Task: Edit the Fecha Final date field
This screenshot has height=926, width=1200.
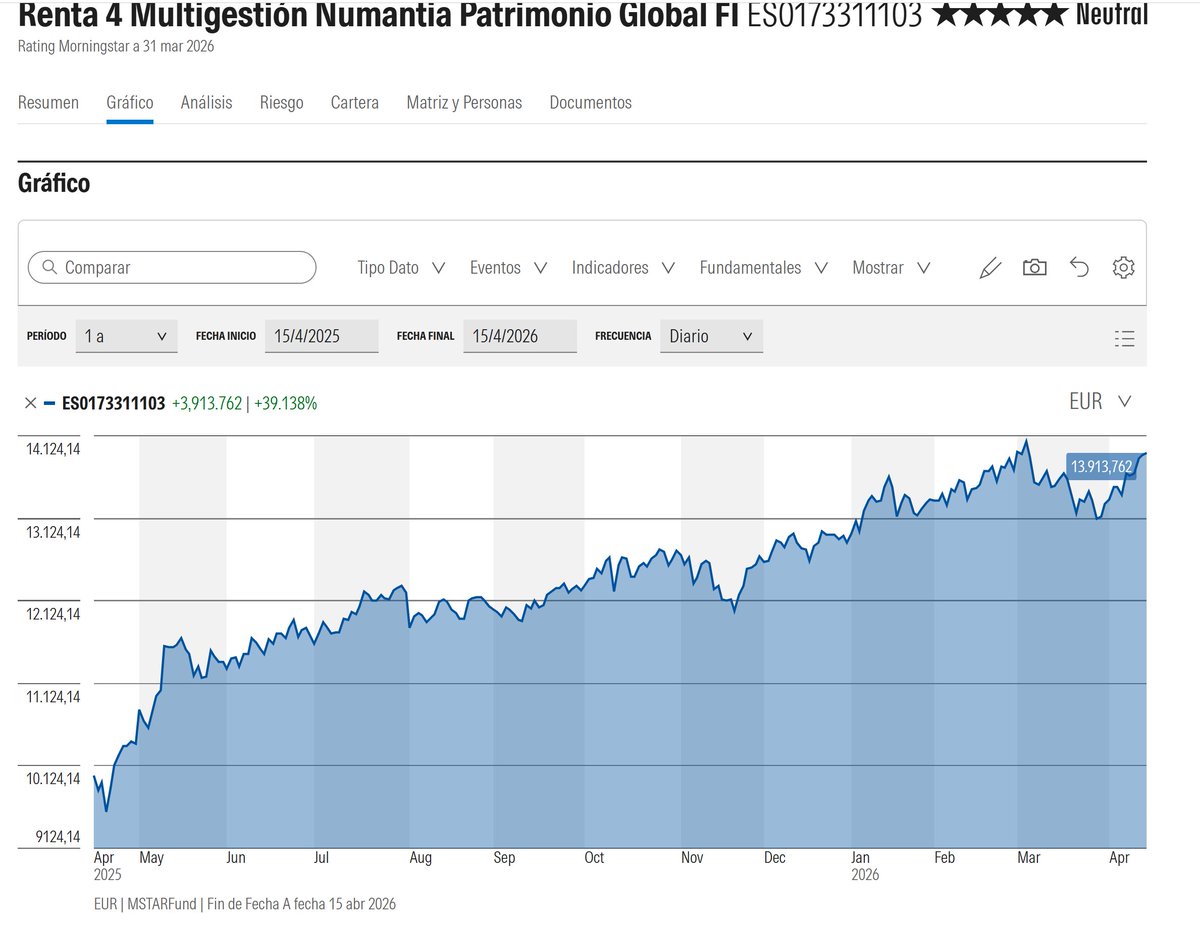Action: [x=519, y=336]
